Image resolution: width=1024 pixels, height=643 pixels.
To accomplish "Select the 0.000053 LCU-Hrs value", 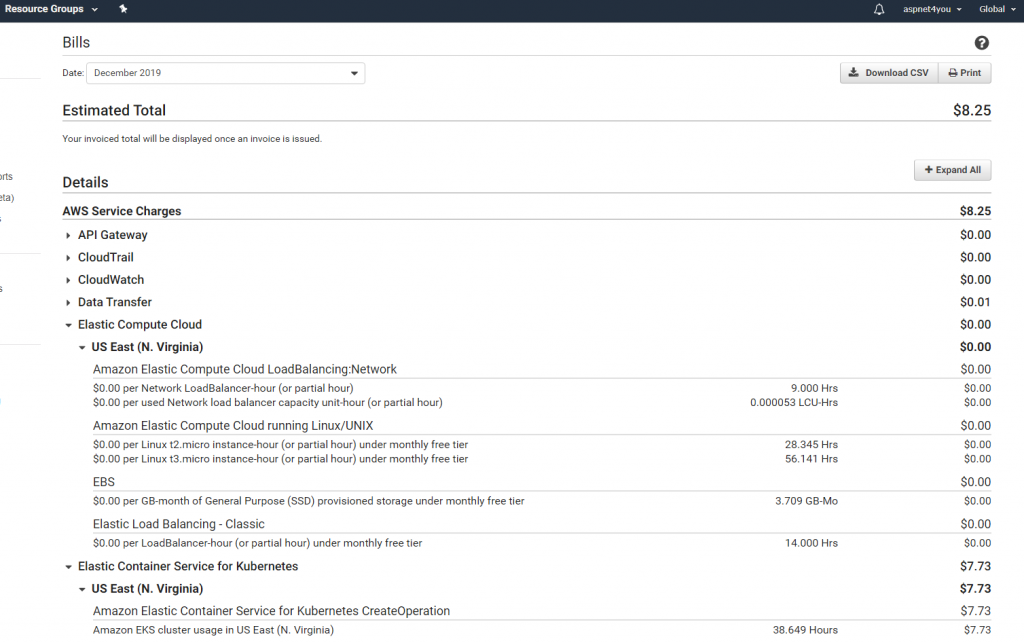I will [x=794, y=403].
